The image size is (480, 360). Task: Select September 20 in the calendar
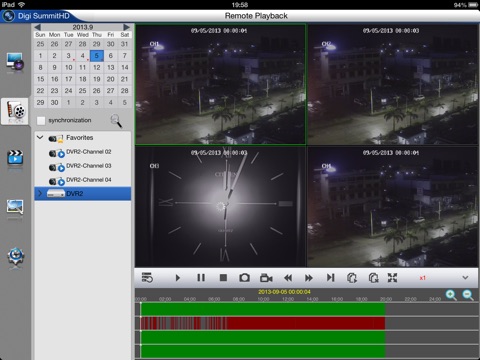click(111, 79)
